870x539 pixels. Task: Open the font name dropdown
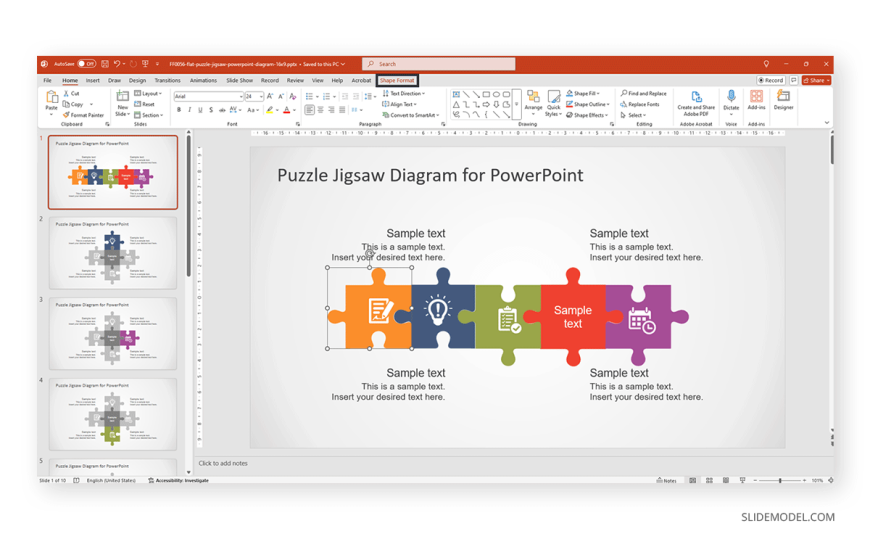pyautogui.click(x=241, y=97)
